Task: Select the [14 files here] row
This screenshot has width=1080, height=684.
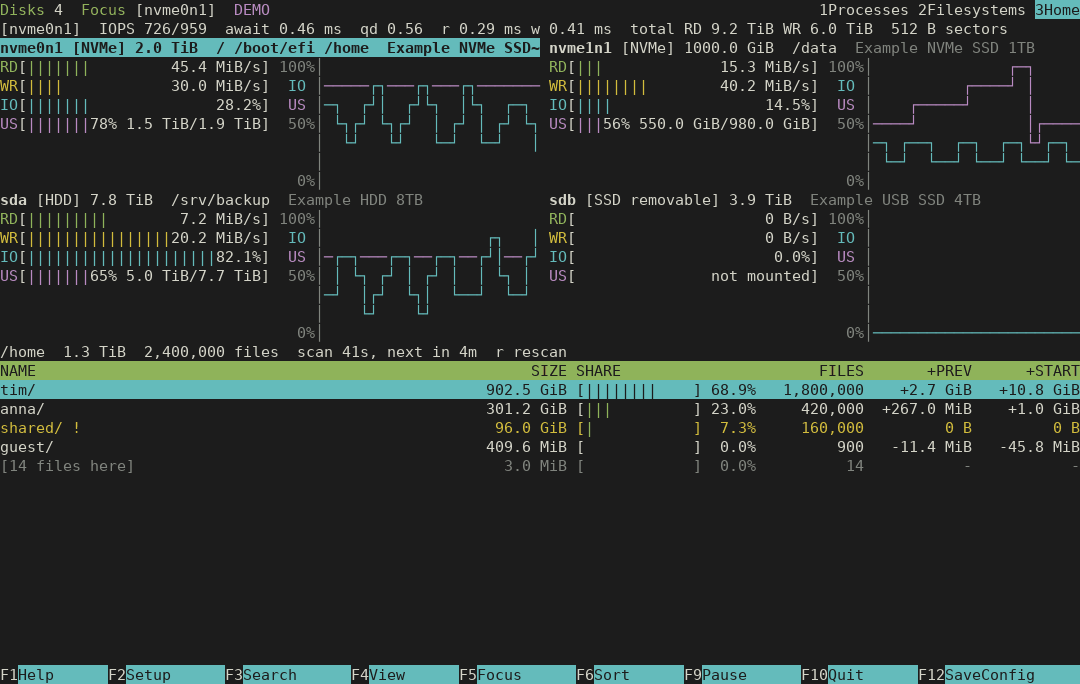Action: [540, 466]
